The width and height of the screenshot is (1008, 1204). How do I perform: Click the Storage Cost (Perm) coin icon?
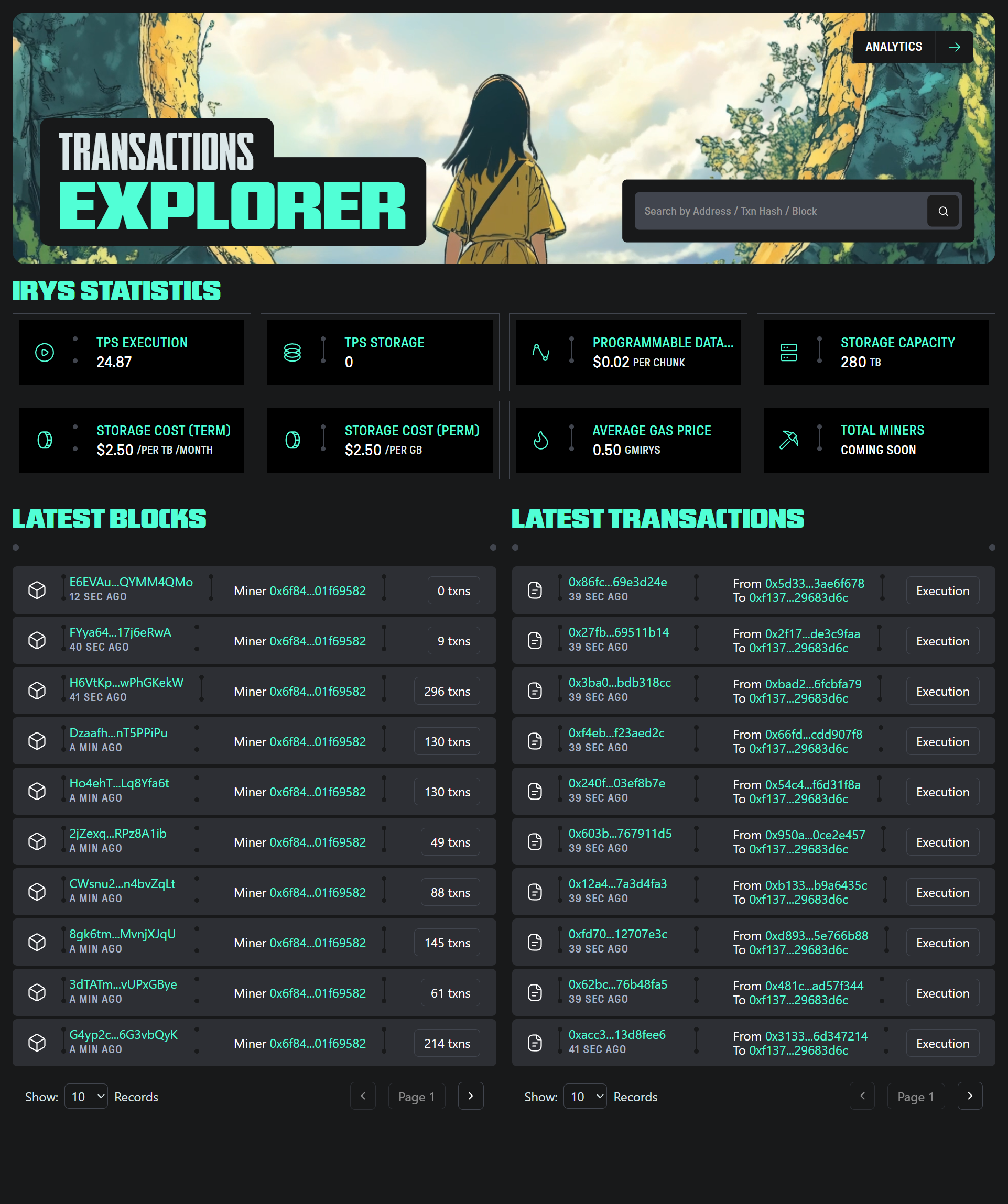pos(292,440)
